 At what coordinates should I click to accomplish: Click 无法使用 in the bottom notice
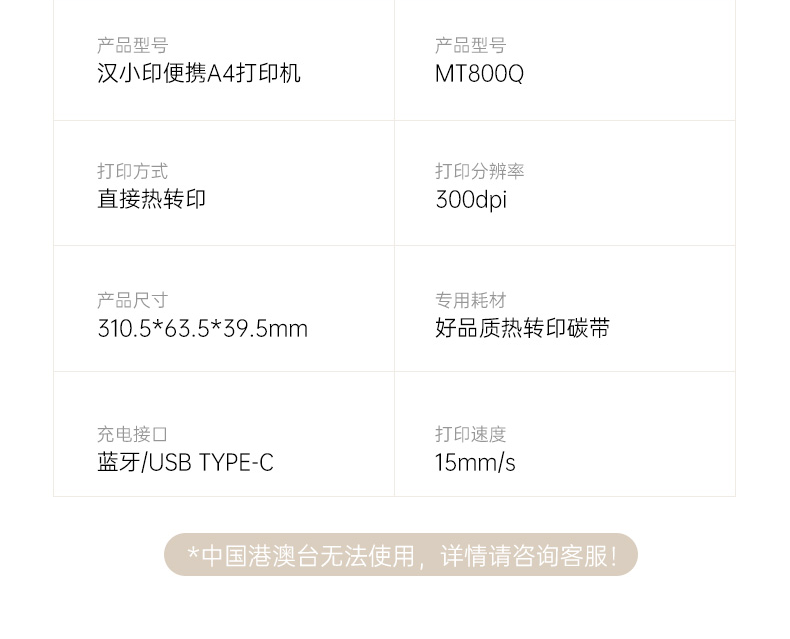click(x=366, y=556)
